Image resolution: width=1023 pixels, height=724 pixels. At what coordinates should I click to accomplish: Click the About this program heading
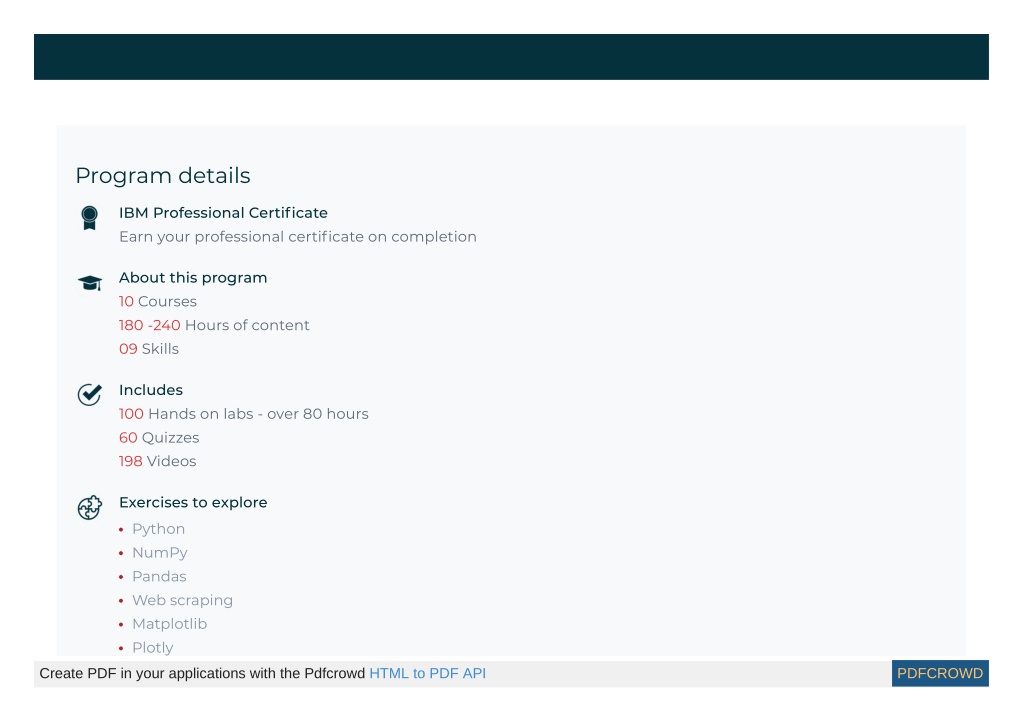193,278
